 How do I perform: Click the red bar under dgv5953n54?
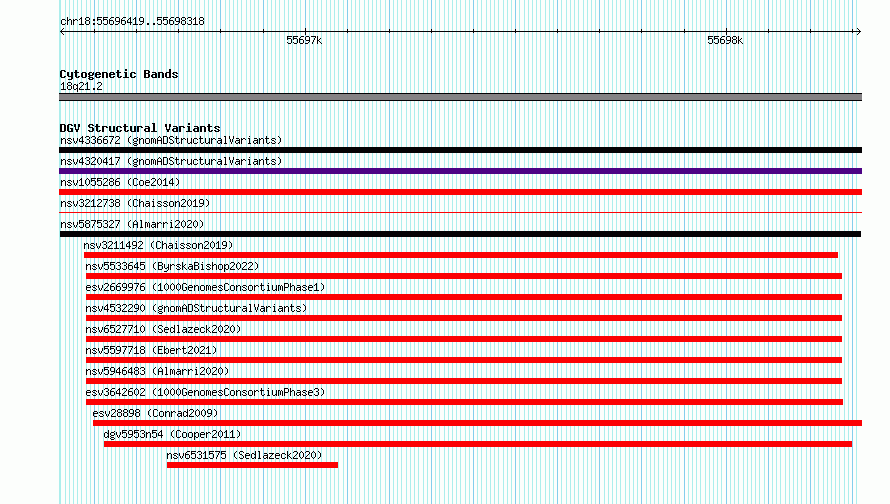point(478,444)
